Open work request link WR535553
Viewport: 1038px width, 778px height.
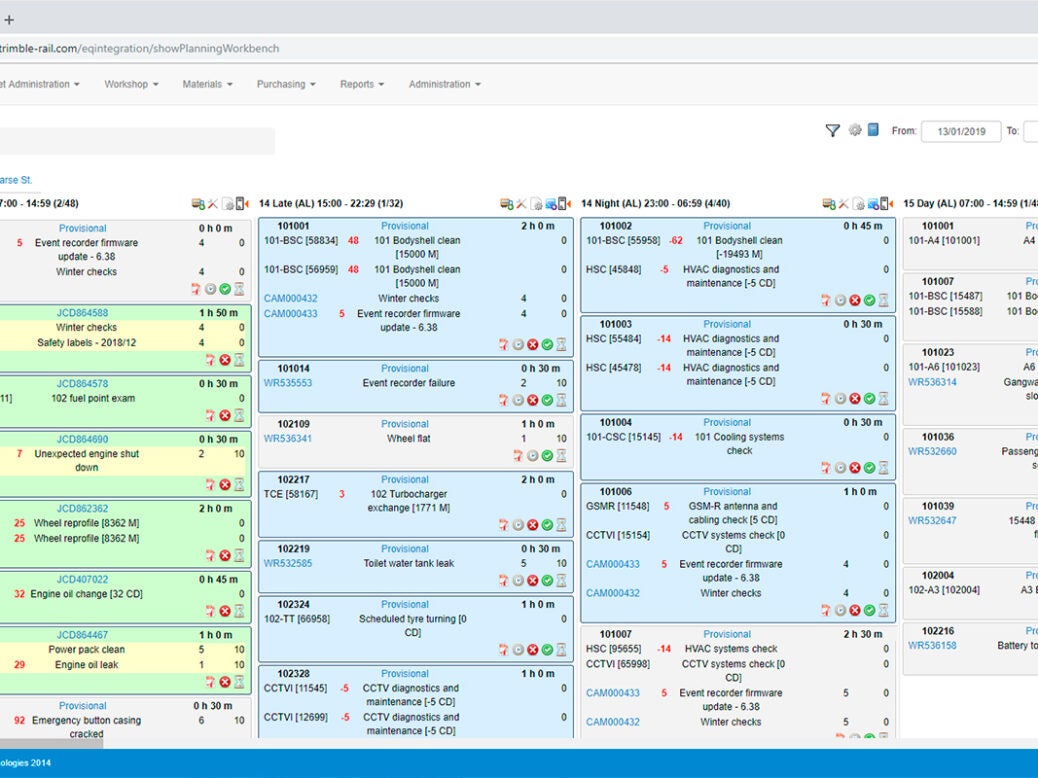coord(288,383)
